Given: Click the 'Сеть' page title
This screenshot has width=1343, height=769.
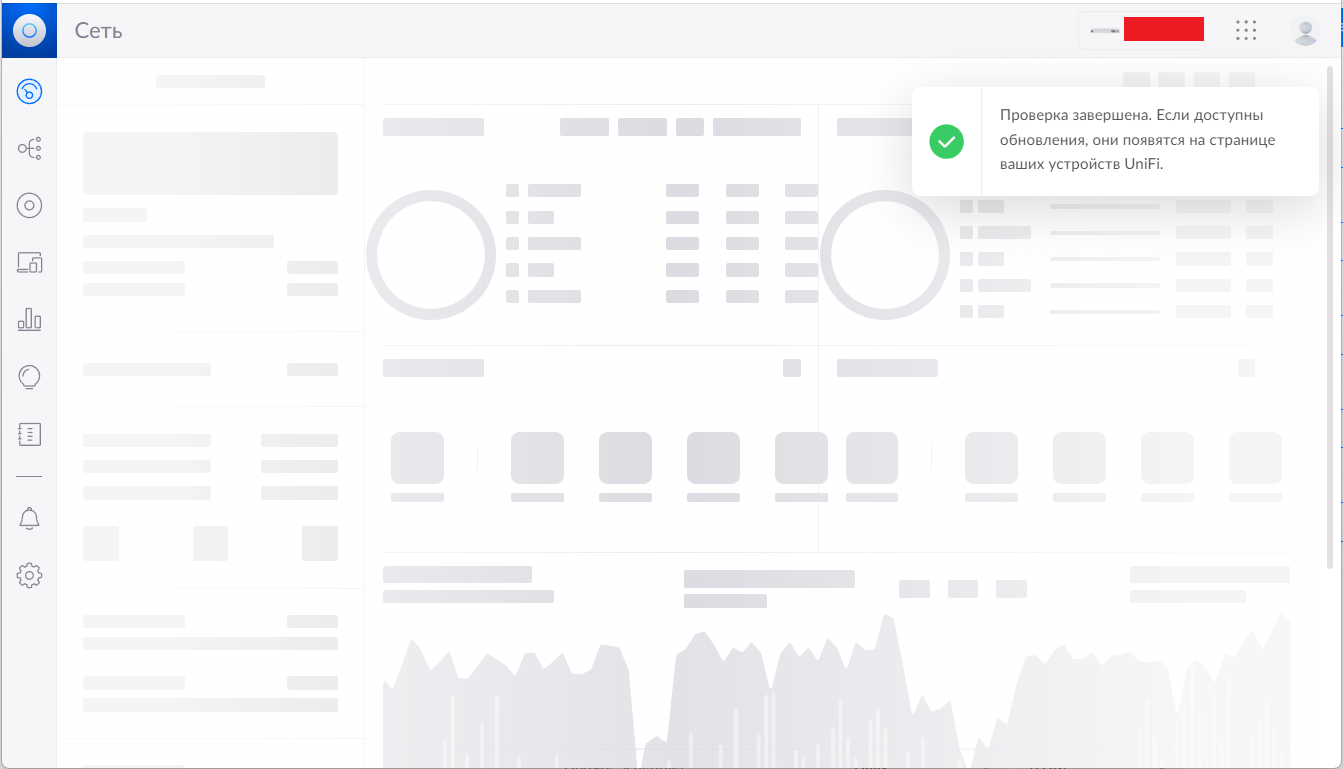Looking at the screenshot, I should tap(98, 31).
